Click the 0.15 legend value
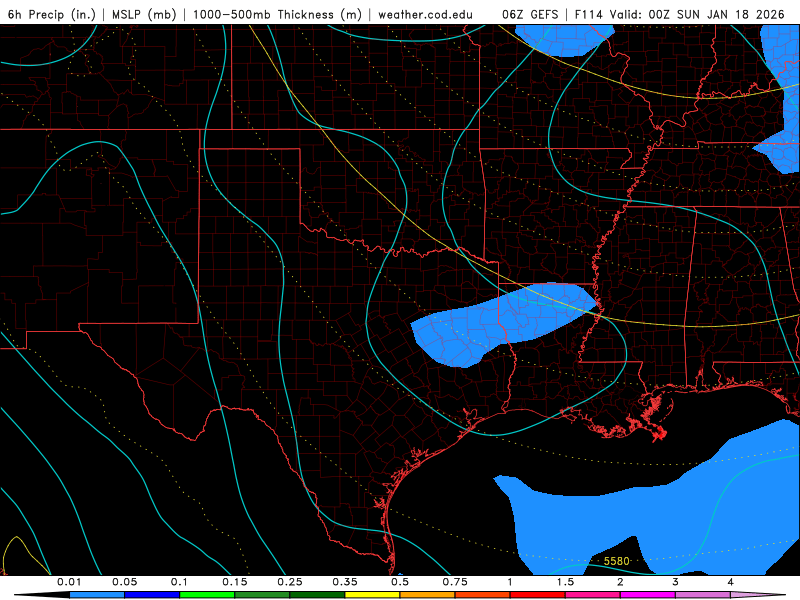Viewport: 800px width, 600px height. click(x=235, y=582)
